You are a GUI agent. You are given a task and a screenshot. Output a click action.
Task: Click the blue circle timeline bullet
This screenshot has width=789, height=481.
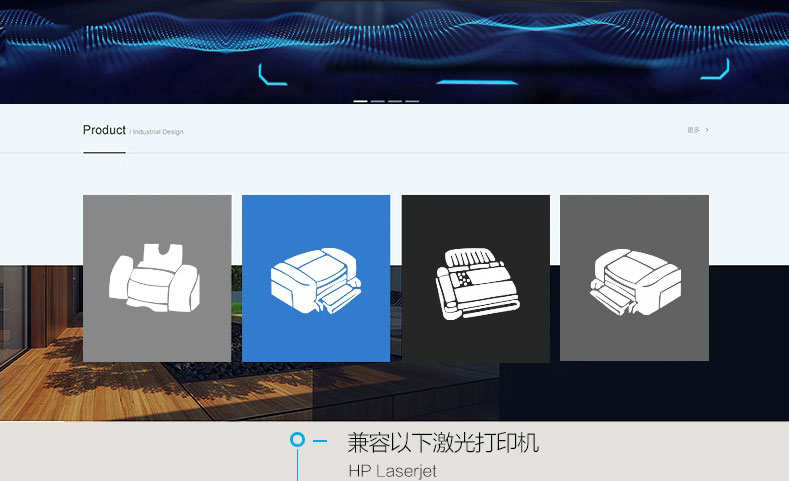pos(297,440)
